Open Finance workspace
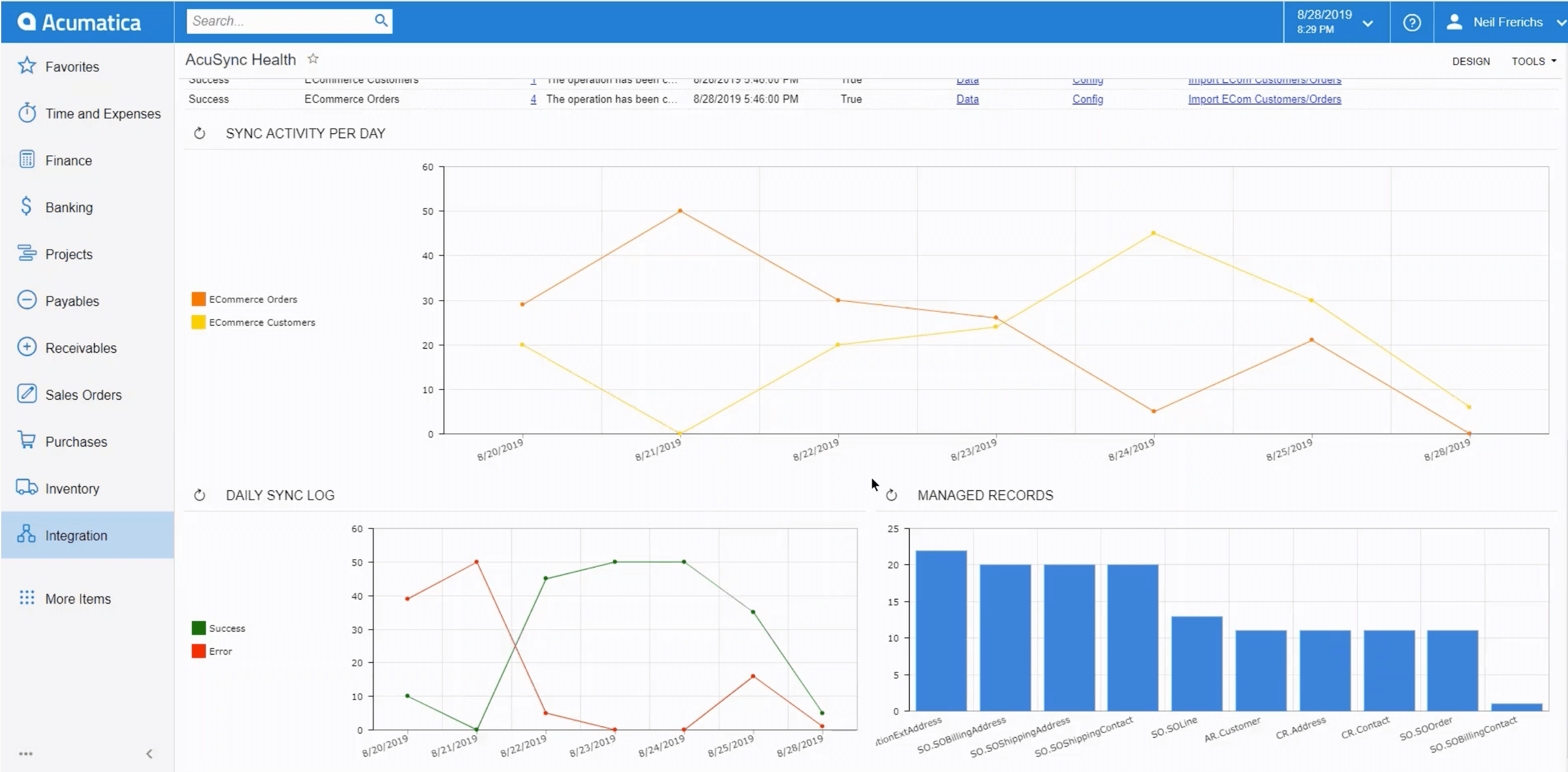 [x=87, y=160]
